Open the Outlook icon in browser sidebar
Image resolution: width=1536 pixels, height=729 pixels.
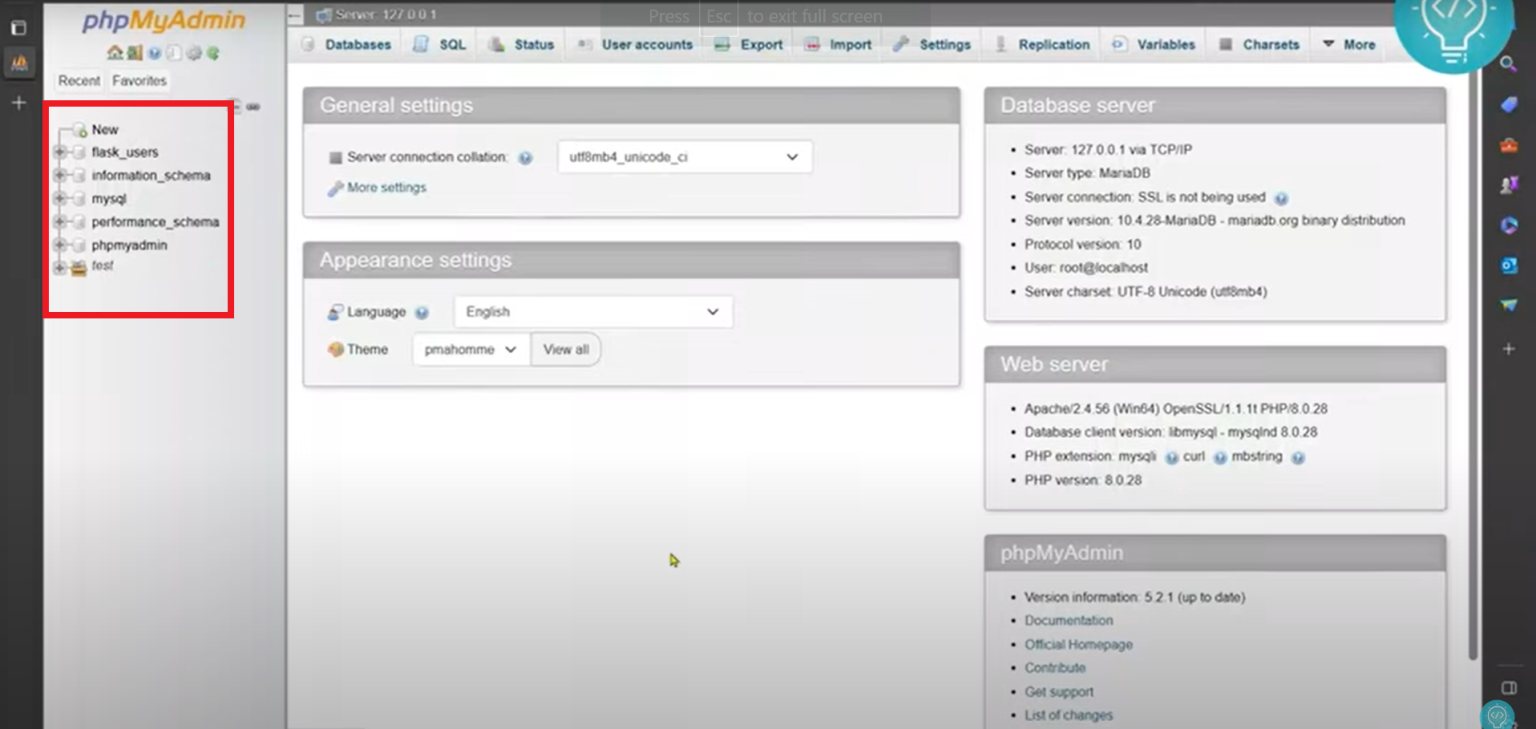(1509, 265)
